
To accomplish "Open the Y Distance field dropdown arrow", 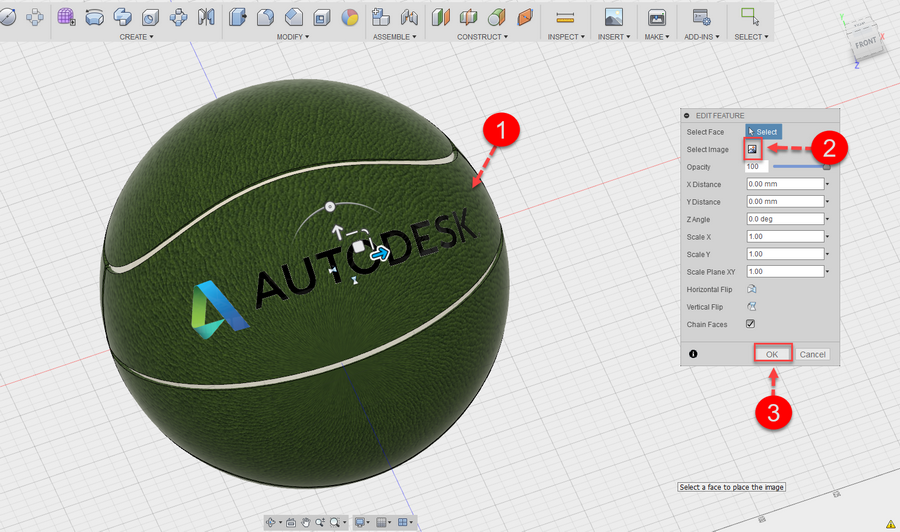I will (x=827, y=201).
